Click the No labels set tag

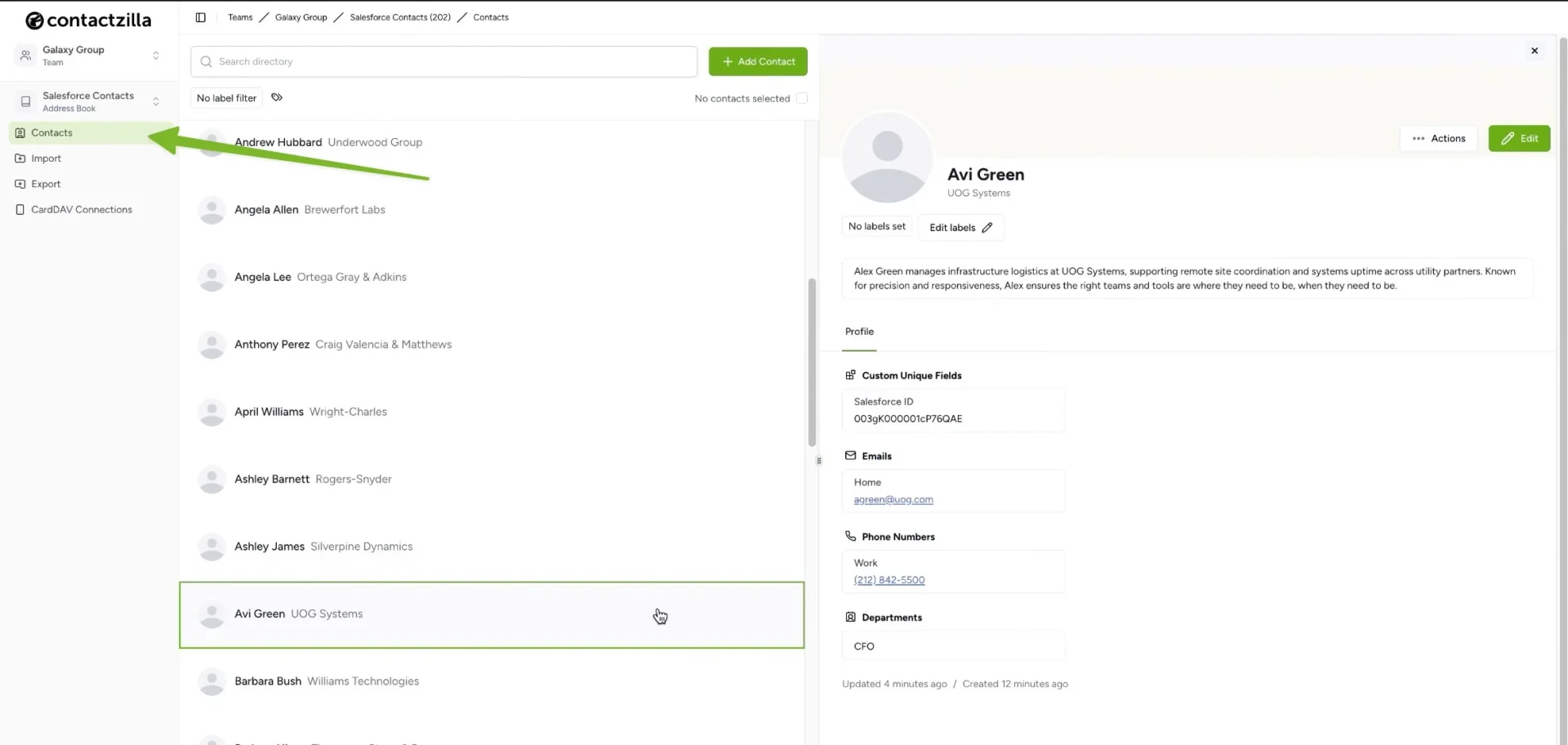point(876,226)
